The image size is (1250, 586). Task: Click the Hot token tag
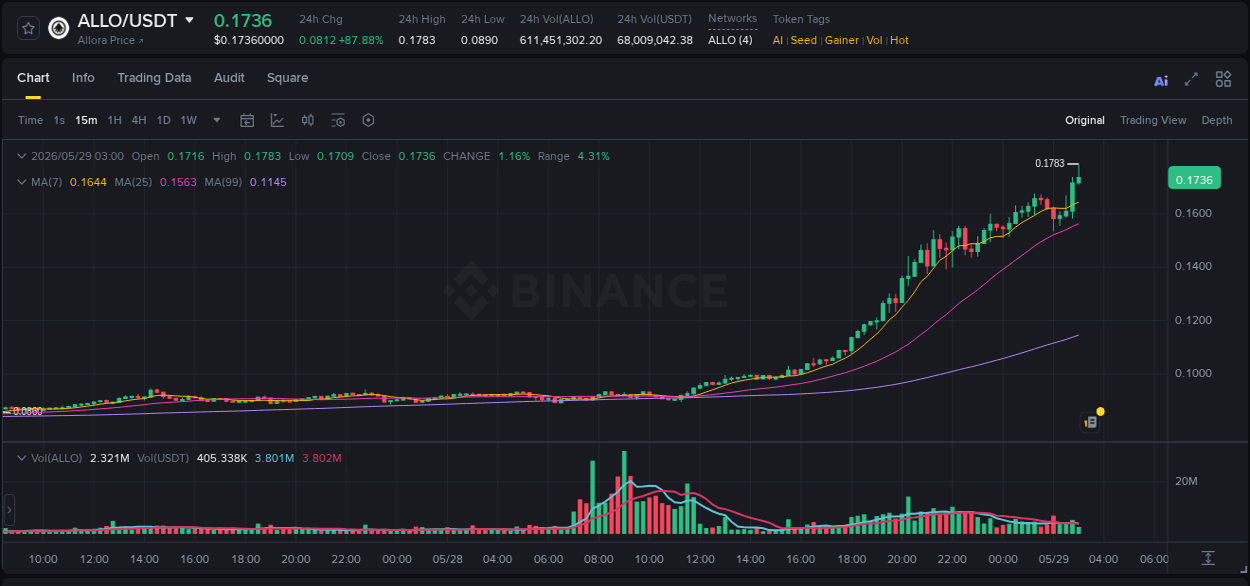pos(899,40)
